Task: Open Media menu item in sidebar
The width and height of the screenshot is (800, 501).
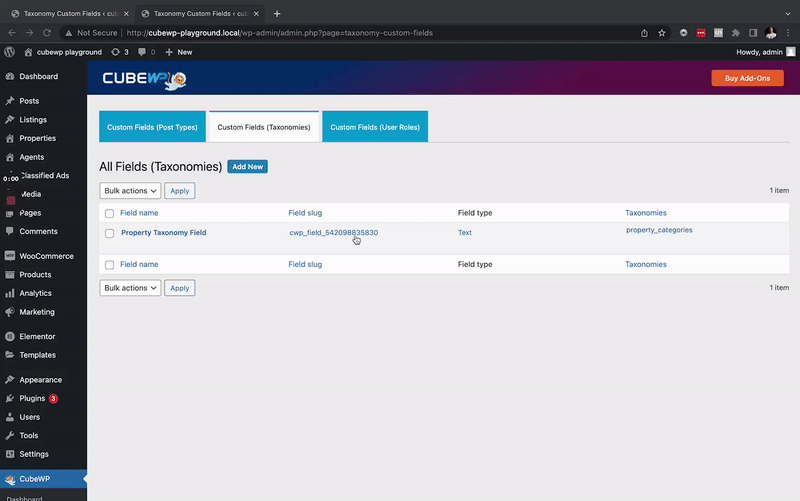Action: (x=31, y=194)
